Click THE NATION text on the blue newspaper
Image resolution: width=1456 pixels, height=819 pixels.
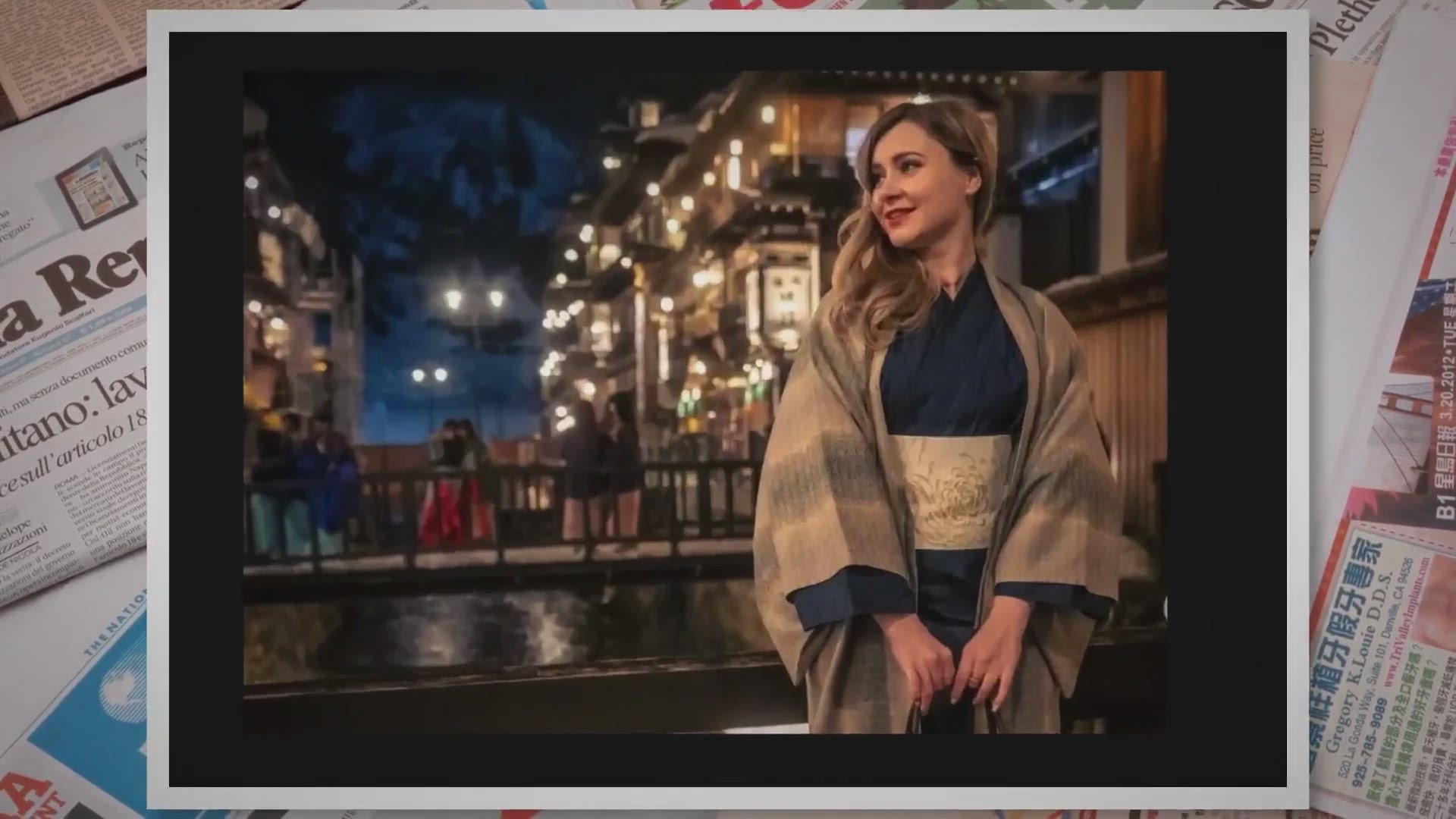[x=114, y=623]
